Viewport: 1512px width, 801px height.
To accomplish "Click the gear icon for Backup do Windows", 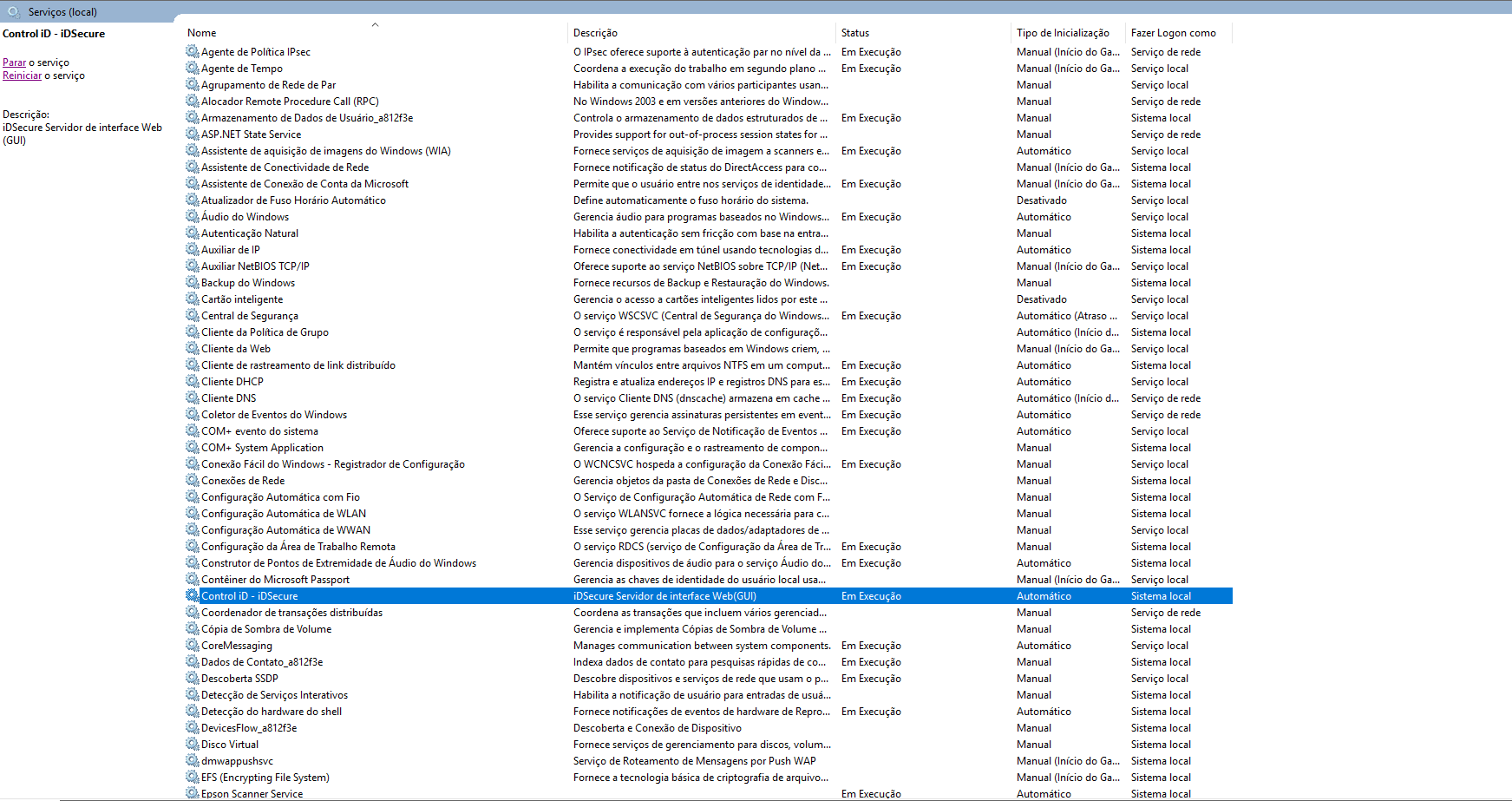I will (x=192, y=283).
